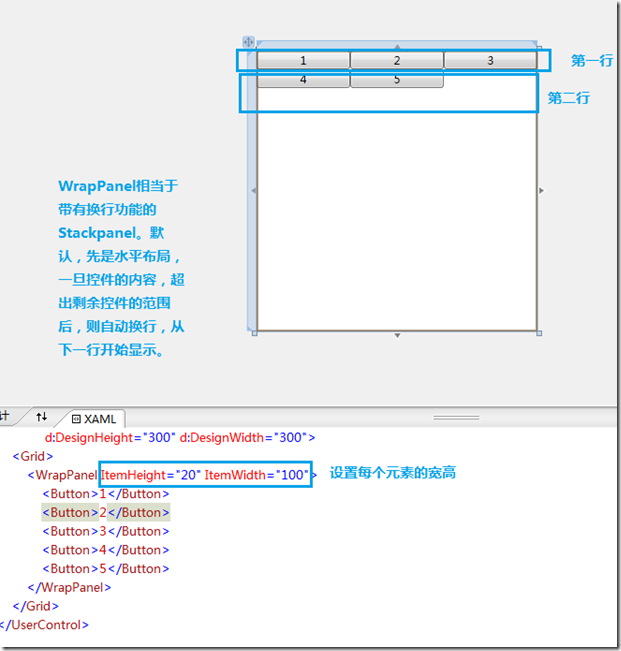Screen dimensions: 621x651
Task: Select the XAML tab
Action: pyautogui.click(x=94, y=418)
